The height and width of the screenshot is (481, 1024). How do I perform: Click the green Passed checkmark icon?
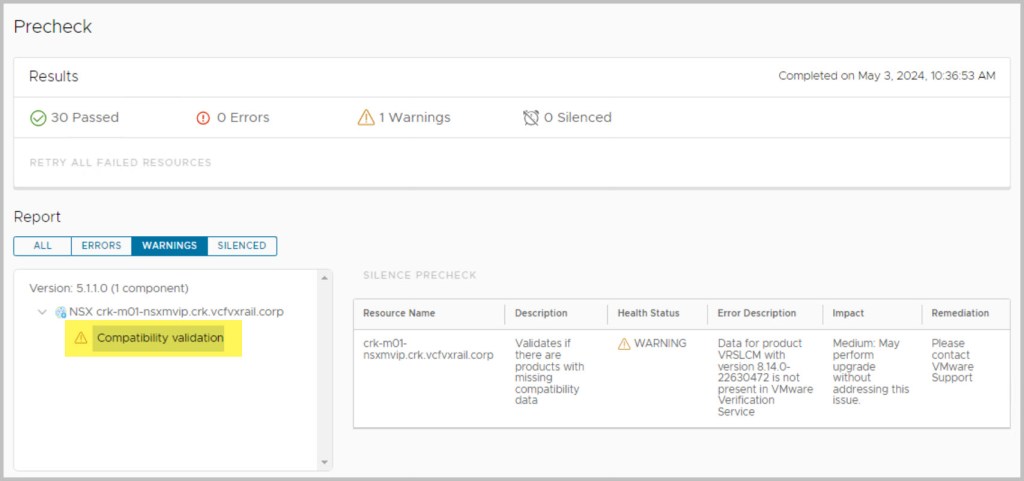pos(38,118)
